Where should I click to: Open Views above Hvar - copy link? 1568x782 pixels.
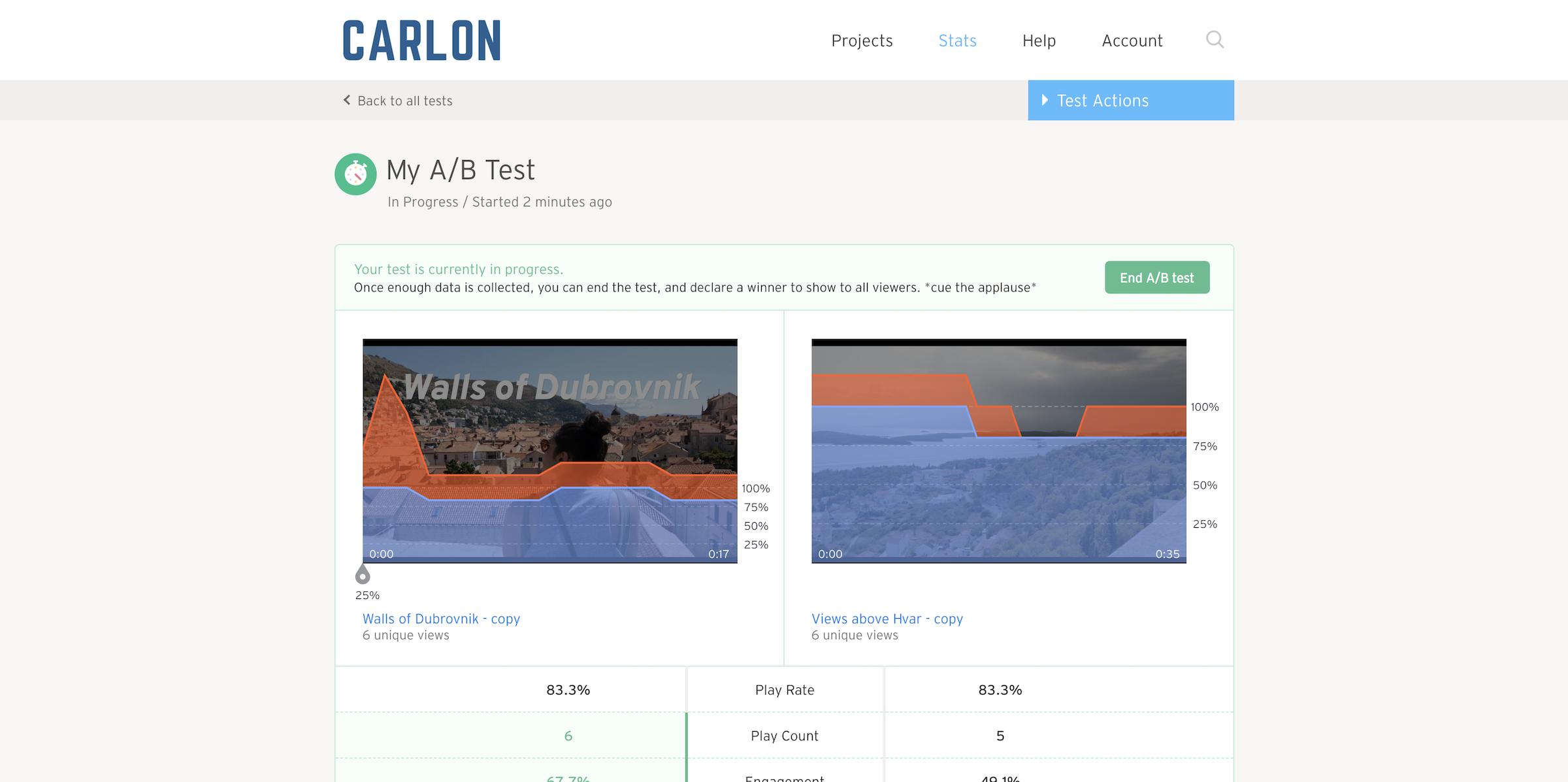pos(887,619)
